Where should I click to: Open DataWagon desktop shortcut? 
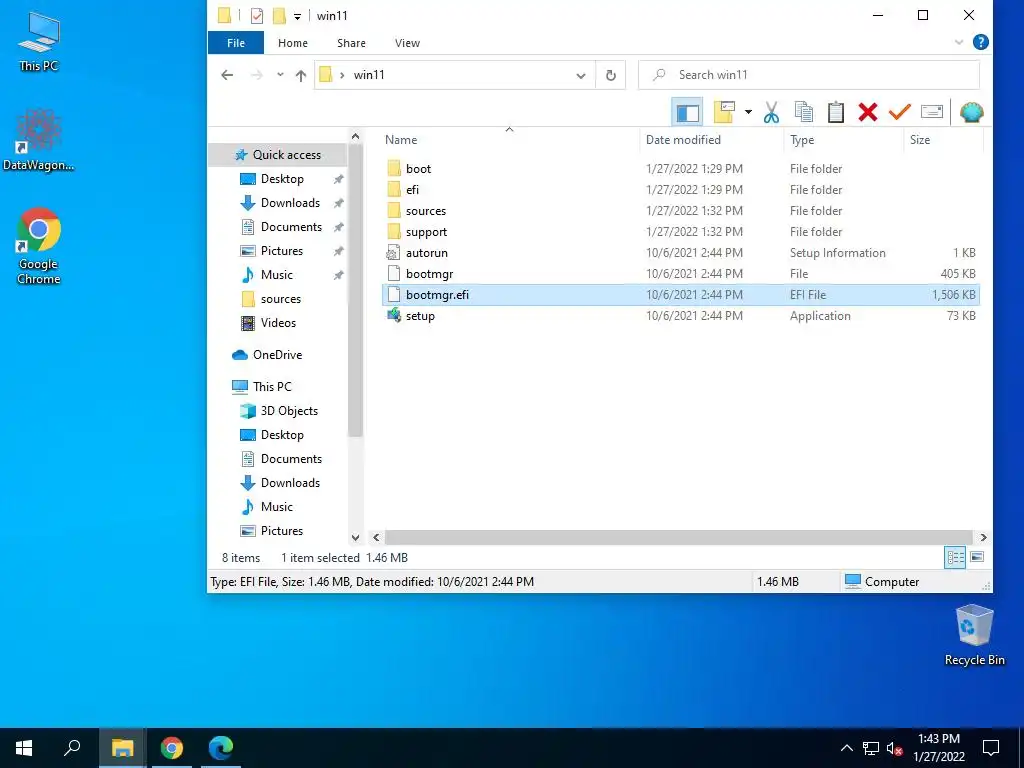coord(39,140)
